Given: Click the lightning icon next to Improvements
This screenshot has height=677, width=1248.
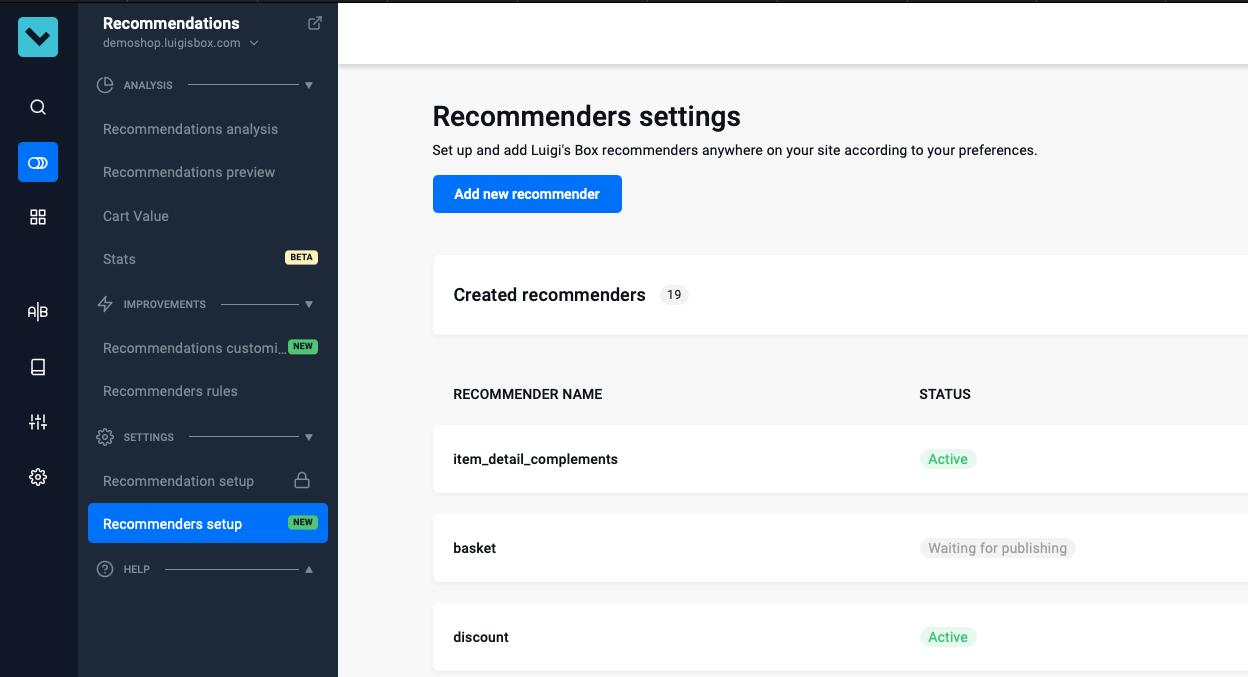Looking at the screenshot, I should [x=104, y=304].
